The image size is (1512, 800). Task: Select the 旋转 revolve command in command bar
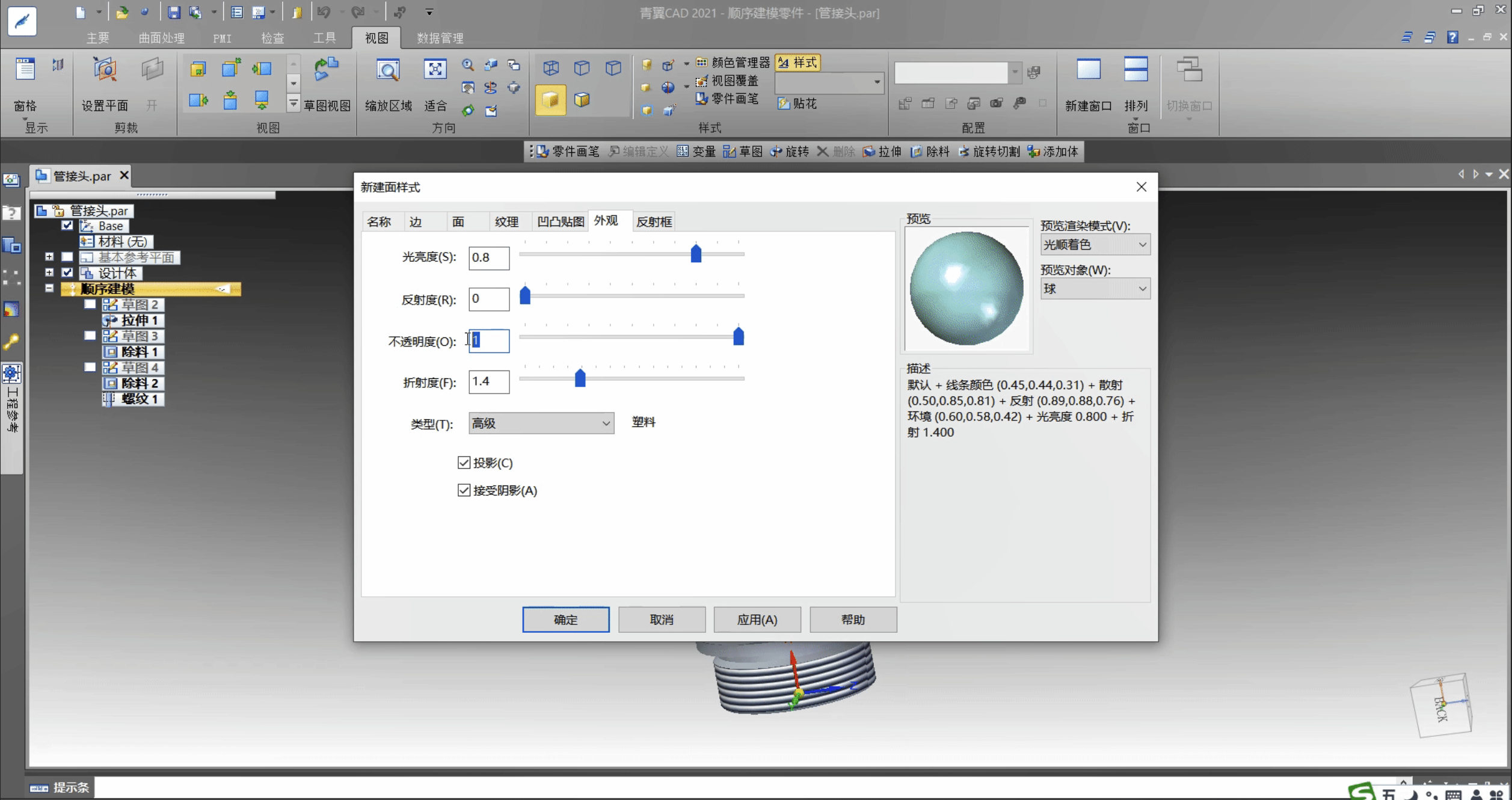(x=790, y=152)
